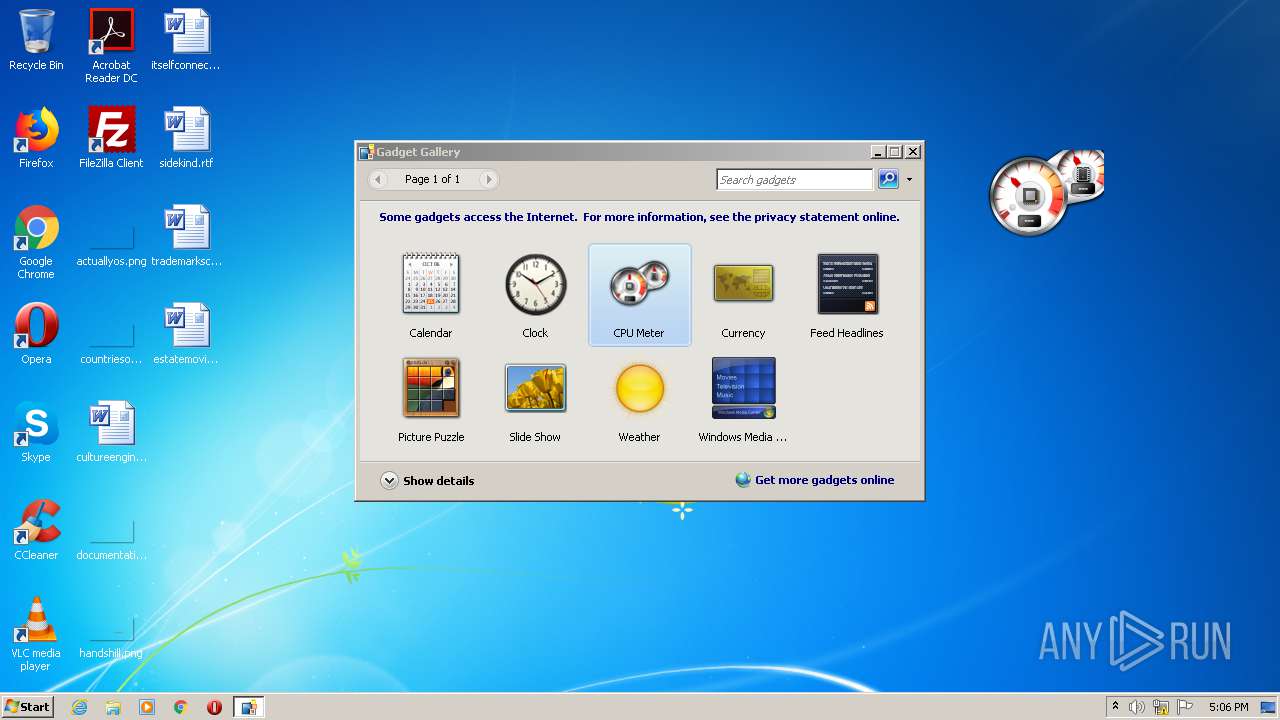Open Get more gadgets online link
Viewport: 1280px width, 720px height.
815,480
